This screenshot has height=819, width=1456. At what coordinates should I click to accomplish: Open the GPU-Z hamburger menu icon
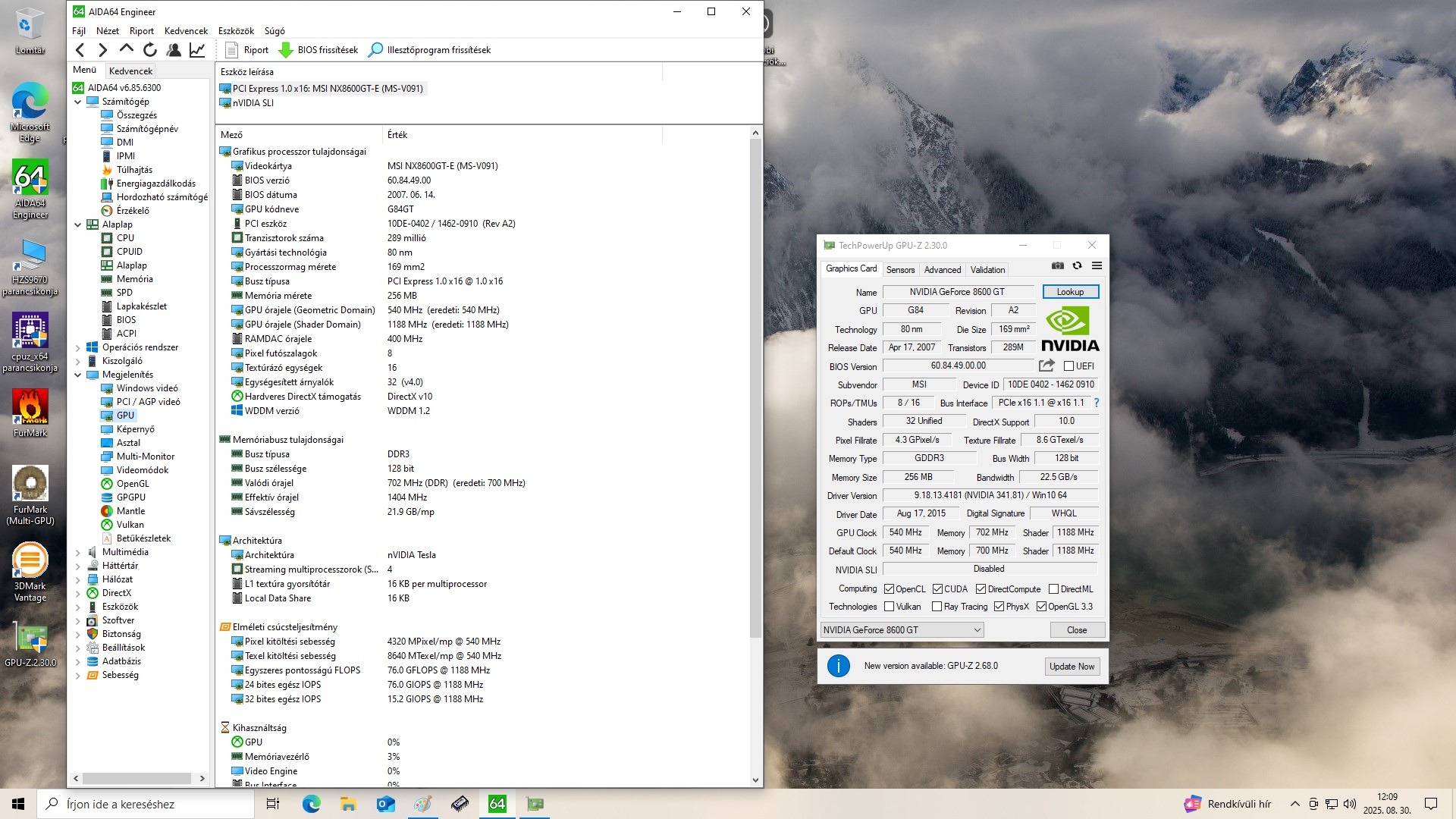[x=1097, y=266]
